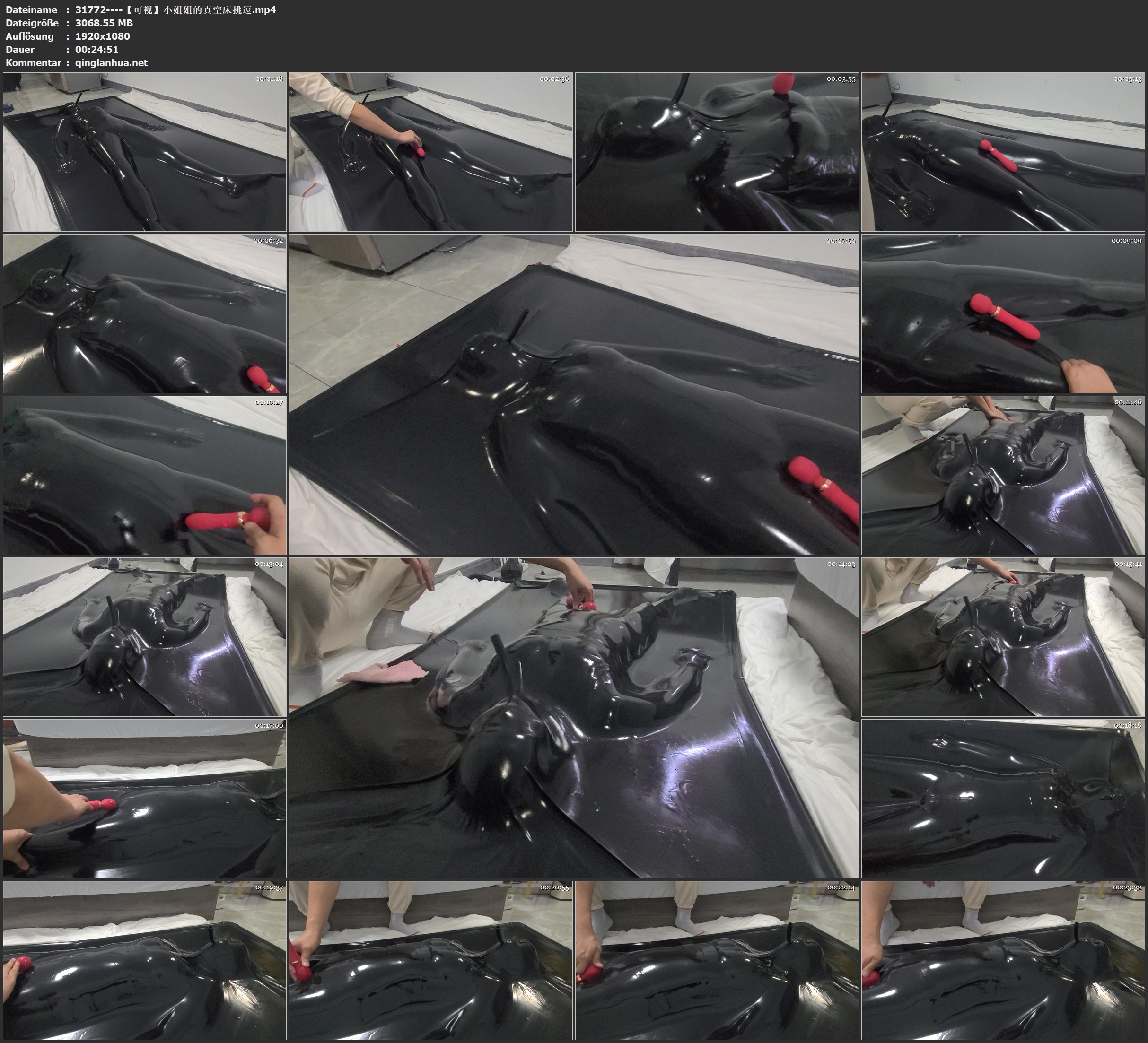Viewport: 1148px width, 1043px height.
Task: Select the frame at 00:02:36
Action: click(x=430, y=151)
